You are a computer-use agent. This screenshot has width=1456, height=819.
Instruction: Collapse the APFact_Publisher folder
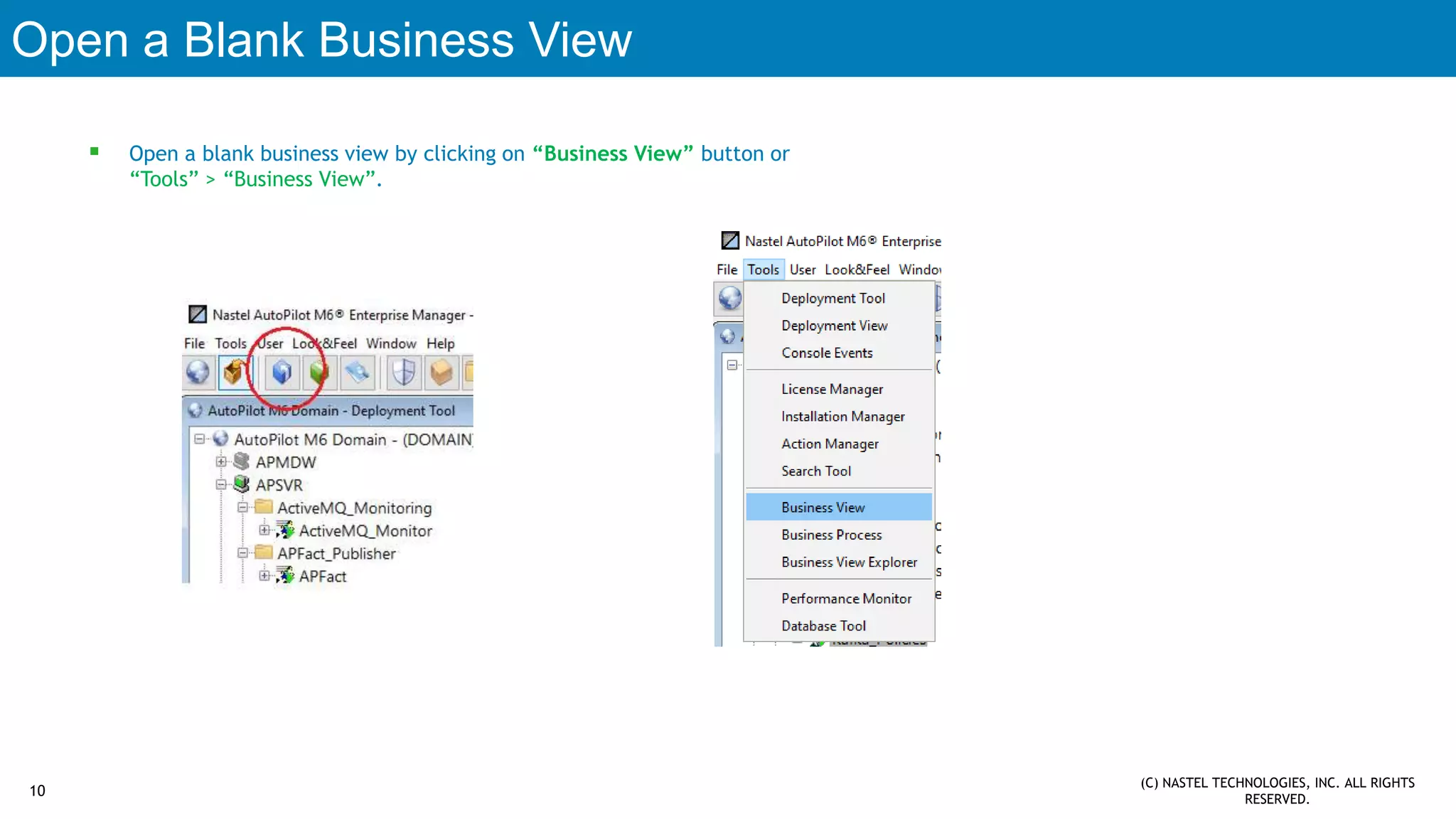[x=242, y=552]
